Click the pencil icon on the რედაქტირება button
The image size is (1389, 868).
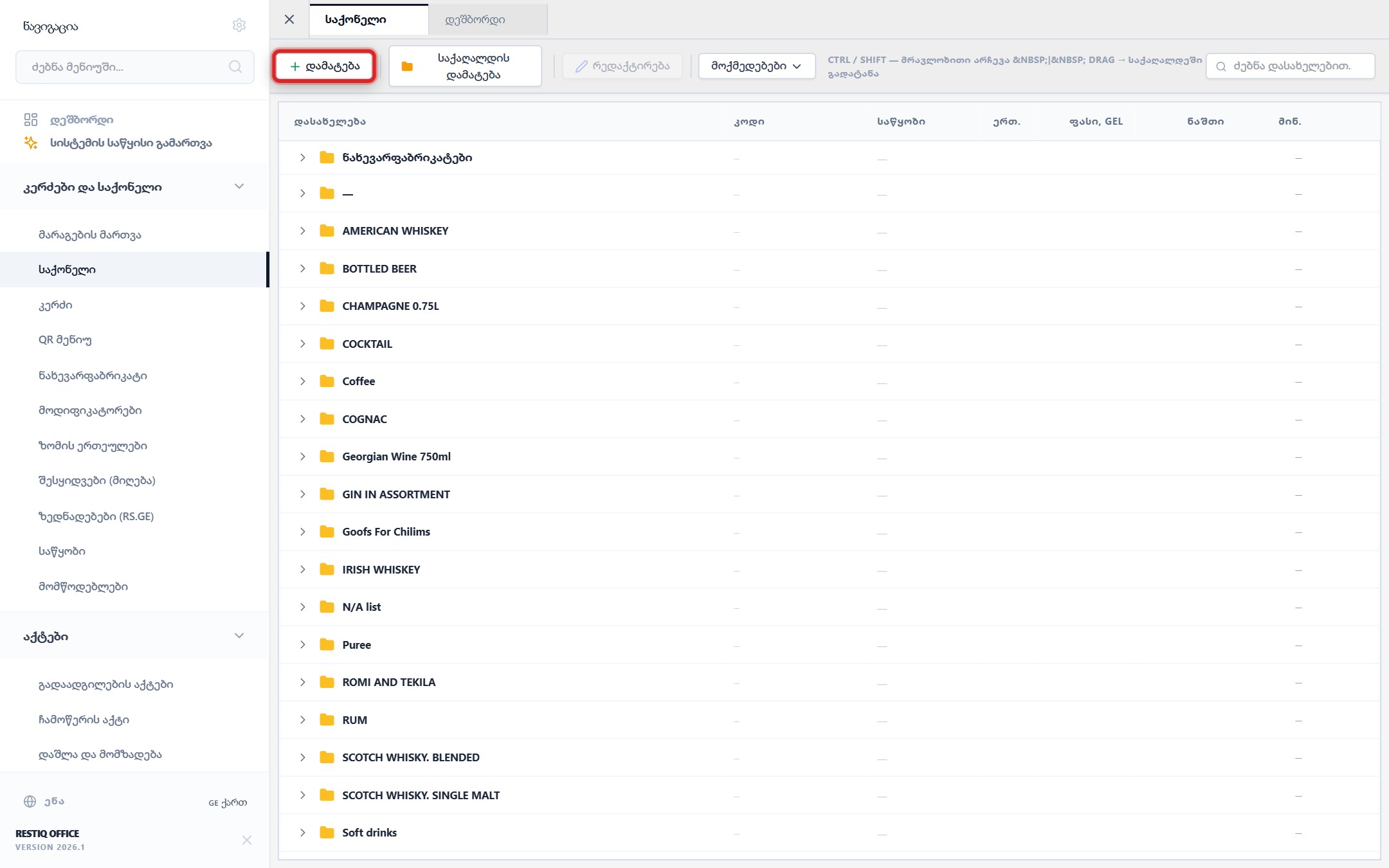(x=581, y=66)
